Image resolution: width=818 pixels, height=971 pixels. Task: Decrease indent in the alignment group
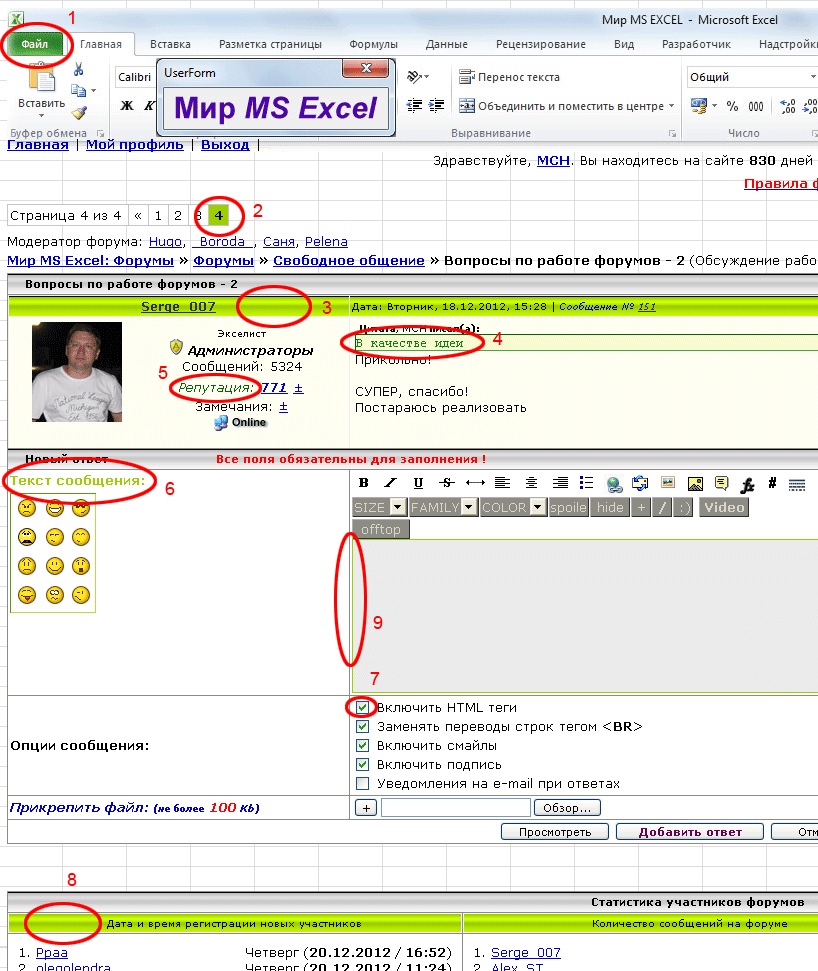(x=414, y=106)
